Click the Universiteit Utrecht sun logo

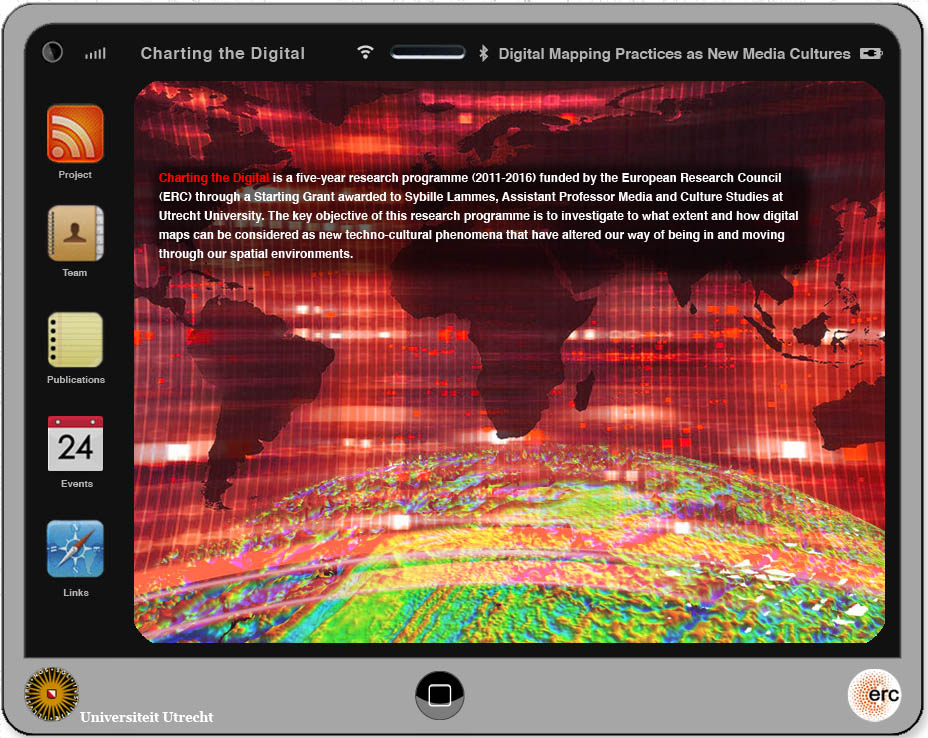coord(51,694)
